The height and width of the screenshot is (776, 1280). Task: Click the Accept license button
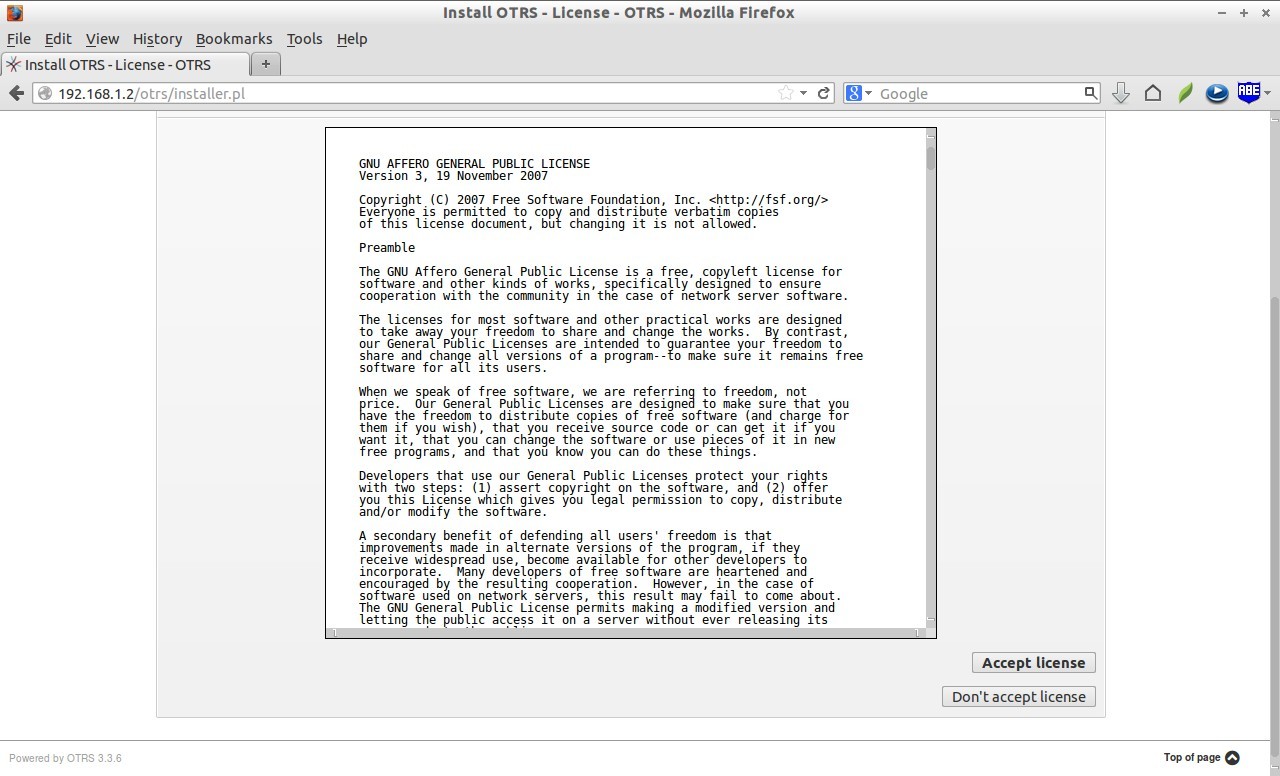(x=1034, y=663)
